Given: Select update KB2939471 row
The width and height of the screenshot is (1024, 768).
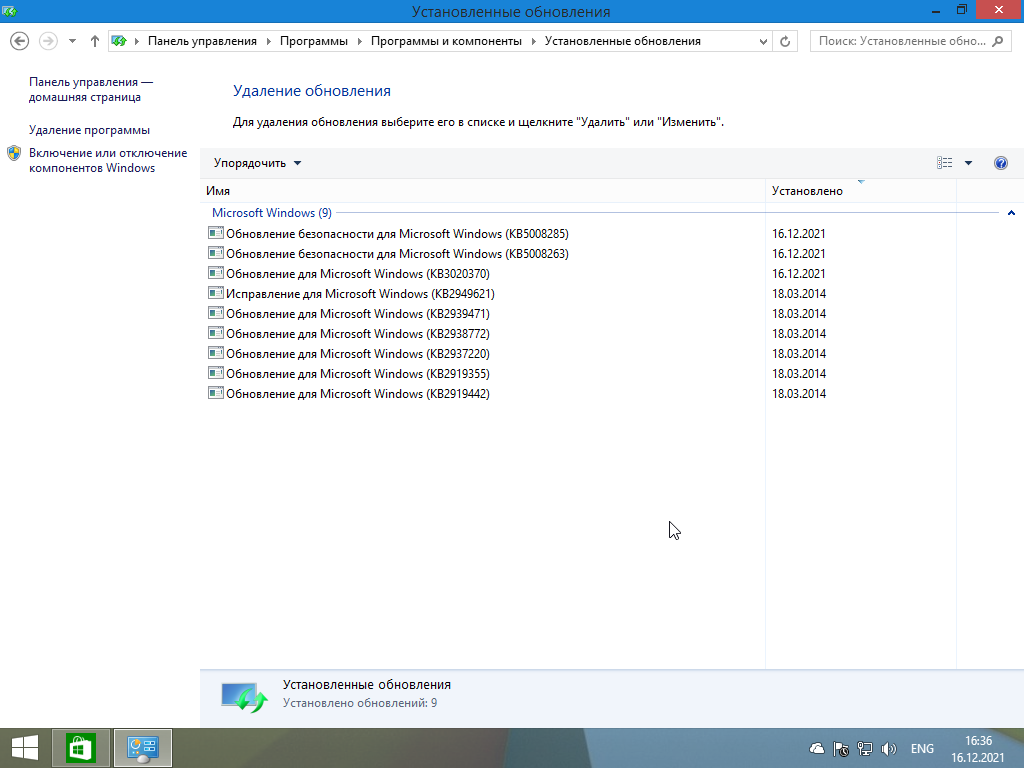Looking at the screenshot, I should [577, 313].
